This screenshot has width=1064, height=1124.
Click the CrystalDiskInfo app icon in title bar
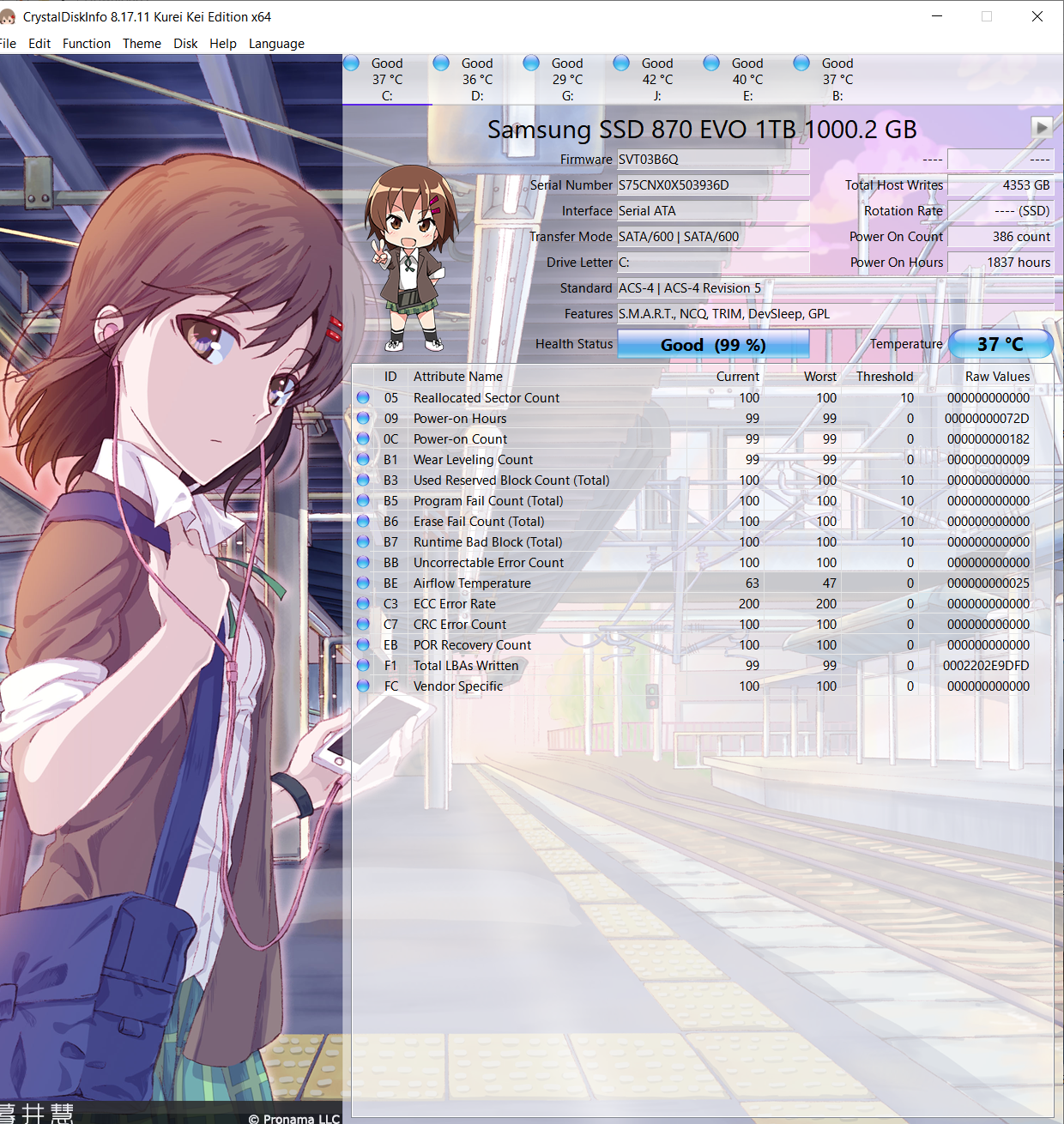click(9, 16)
